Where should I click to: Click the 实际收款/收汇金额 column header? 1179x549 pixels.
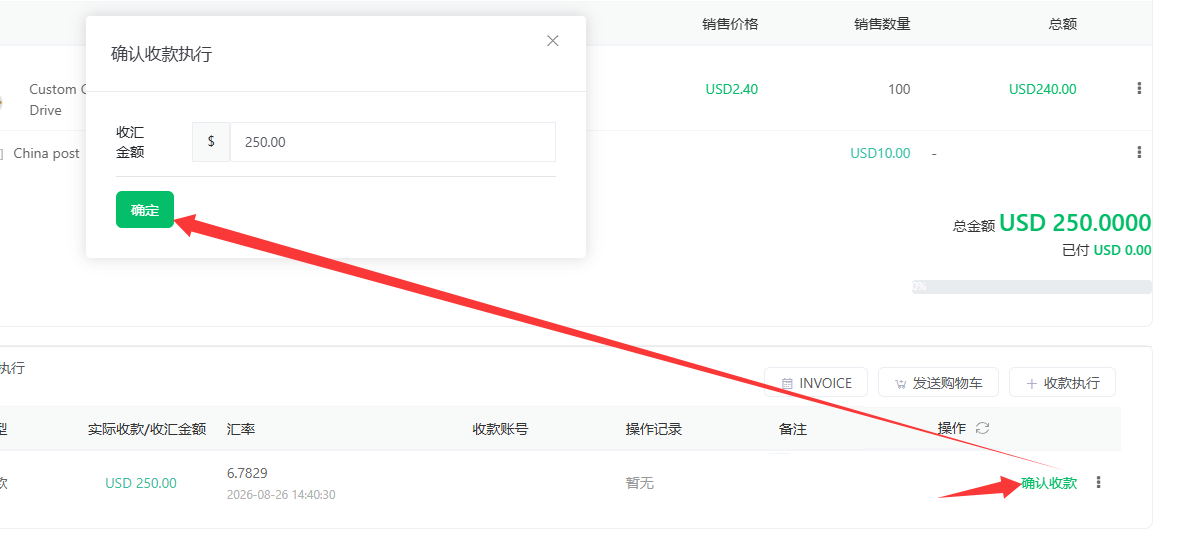point(147,429)
